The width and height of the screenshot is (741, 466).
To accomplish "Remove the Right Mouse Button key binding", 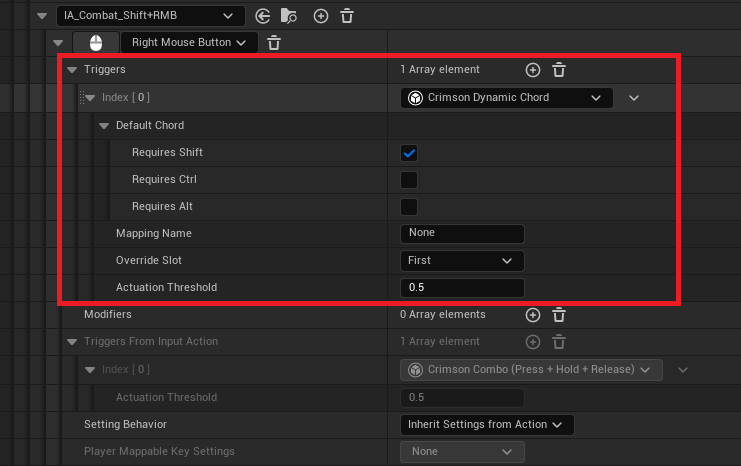I will coord(274,43).
